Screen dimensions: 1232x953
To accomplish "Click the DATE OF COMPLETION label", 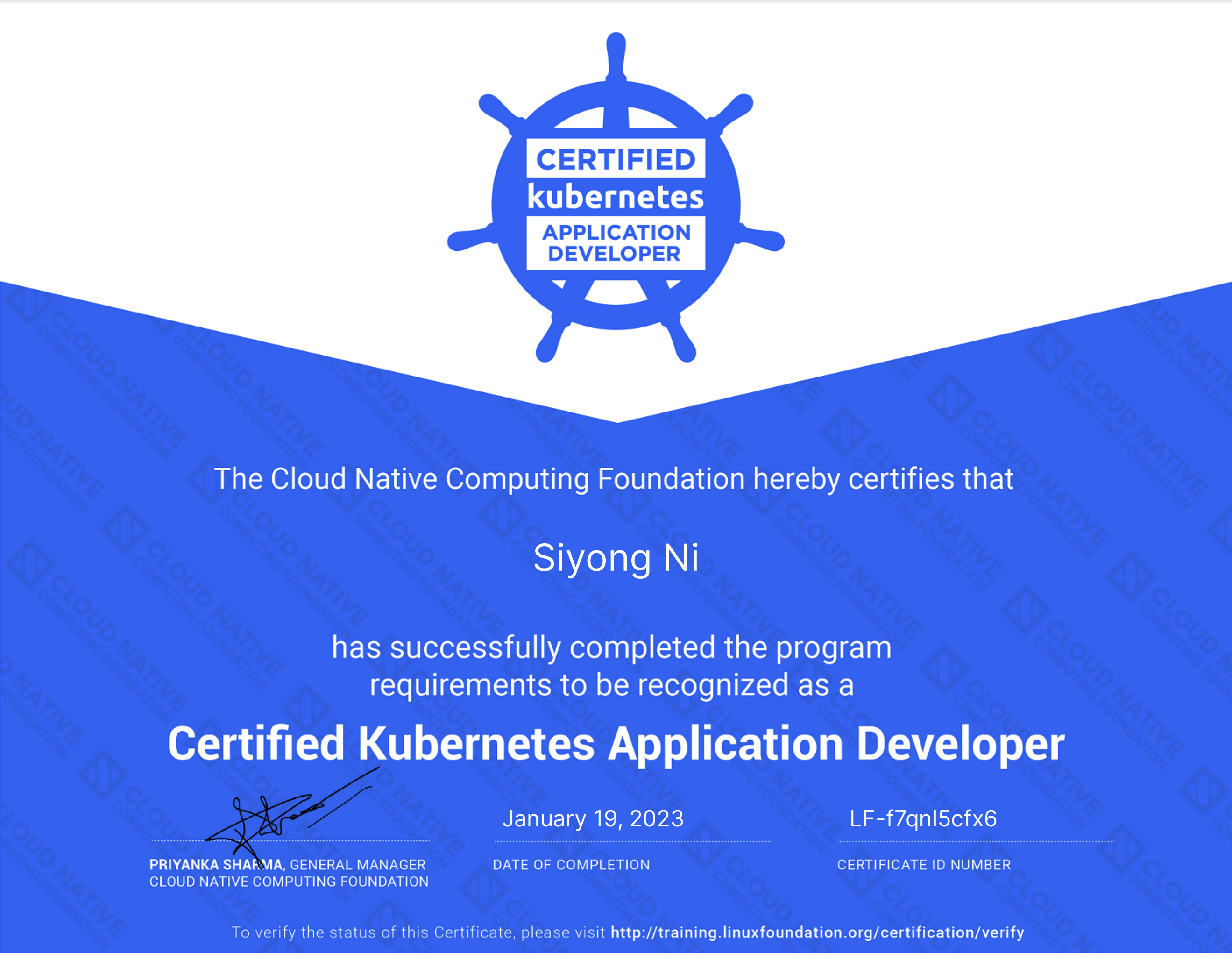I will pos(571,864).
